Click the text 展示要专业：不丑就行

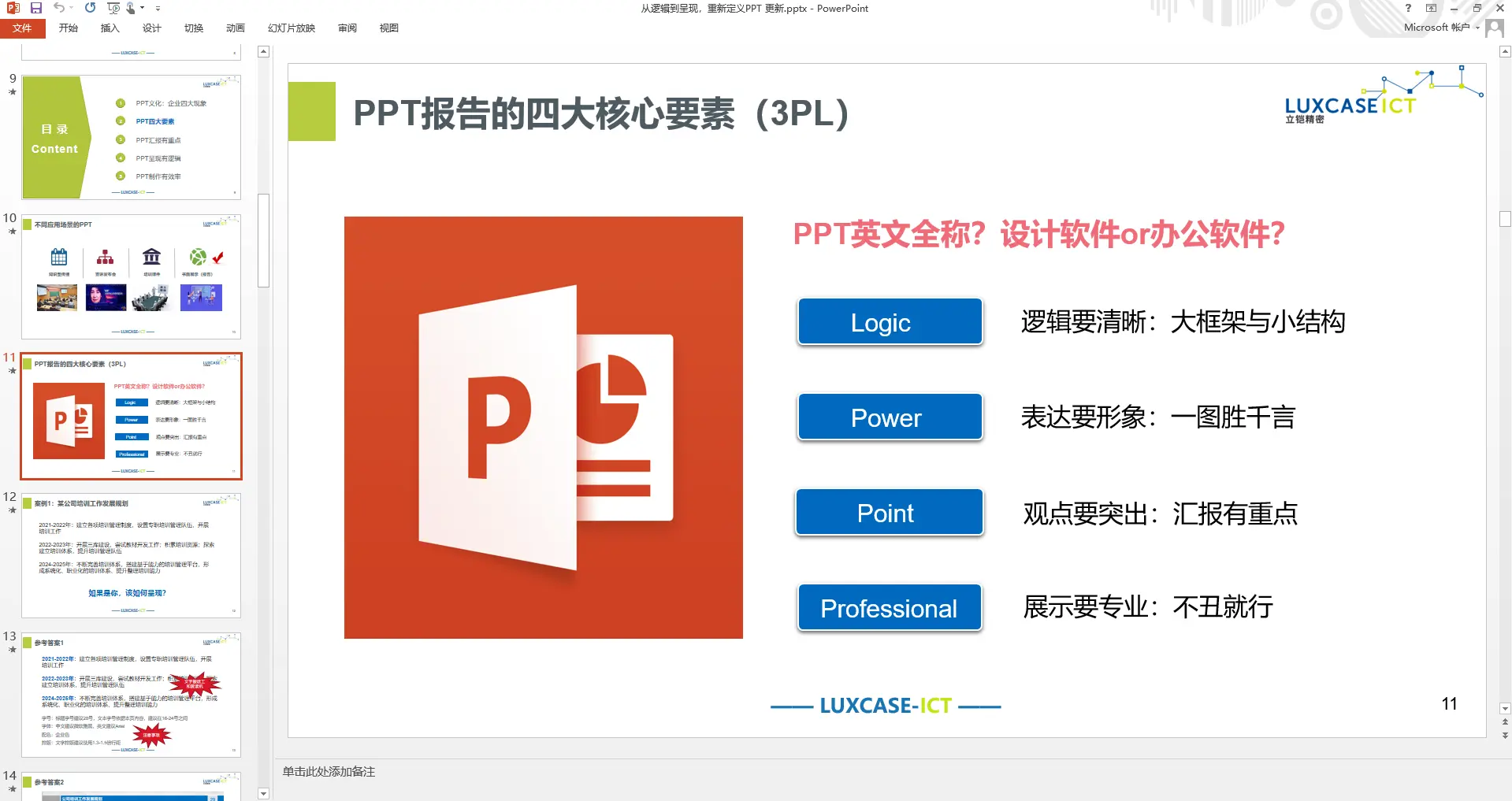click(x=1148, y=607)
